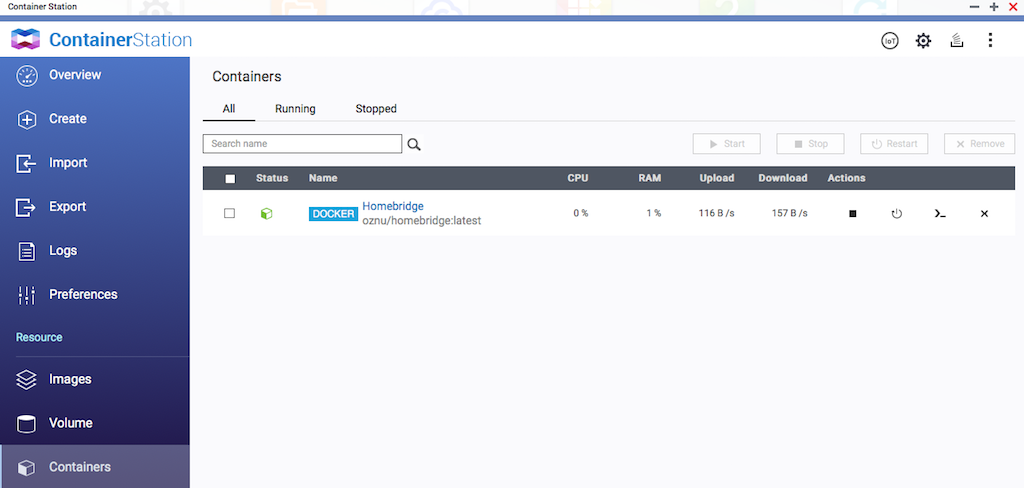Open settings gear in top bar
The height and width of the screenshot is (488, 1024).
tap(923, 41)
